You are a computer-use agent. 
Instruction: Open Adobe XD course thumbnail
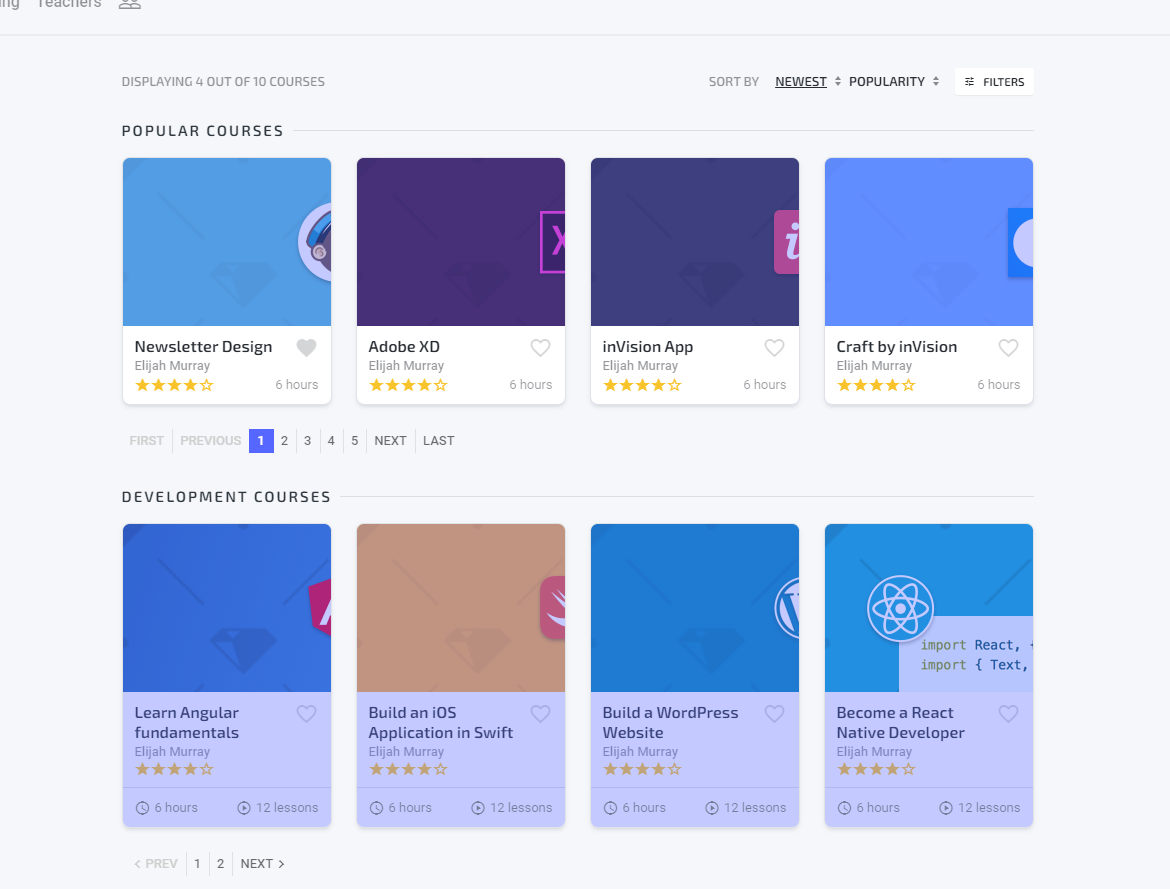pyautogui.click(x=460, y=242)
